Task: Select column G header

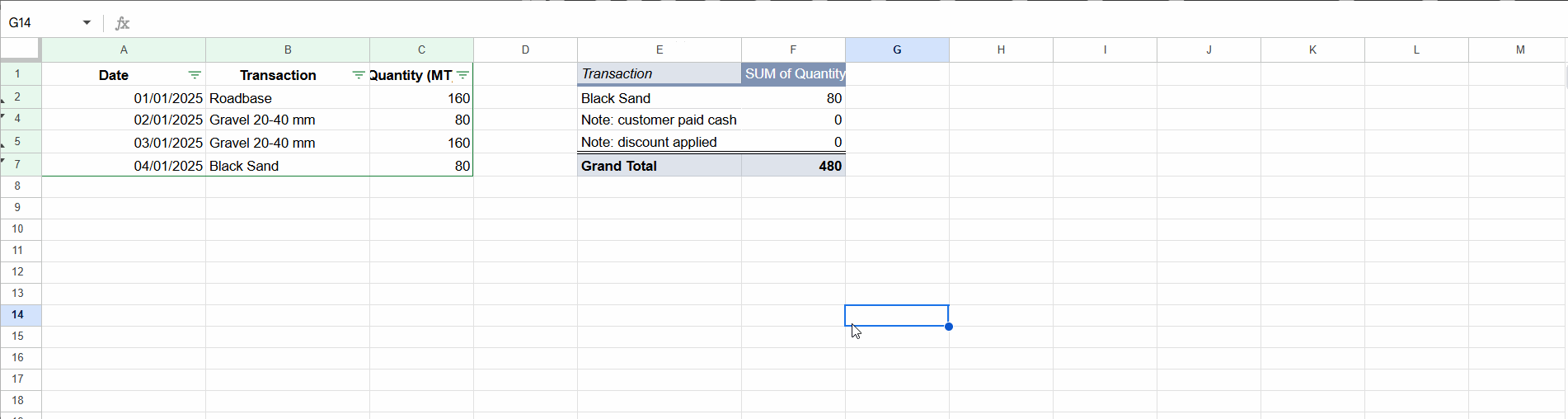Action: 897,49
